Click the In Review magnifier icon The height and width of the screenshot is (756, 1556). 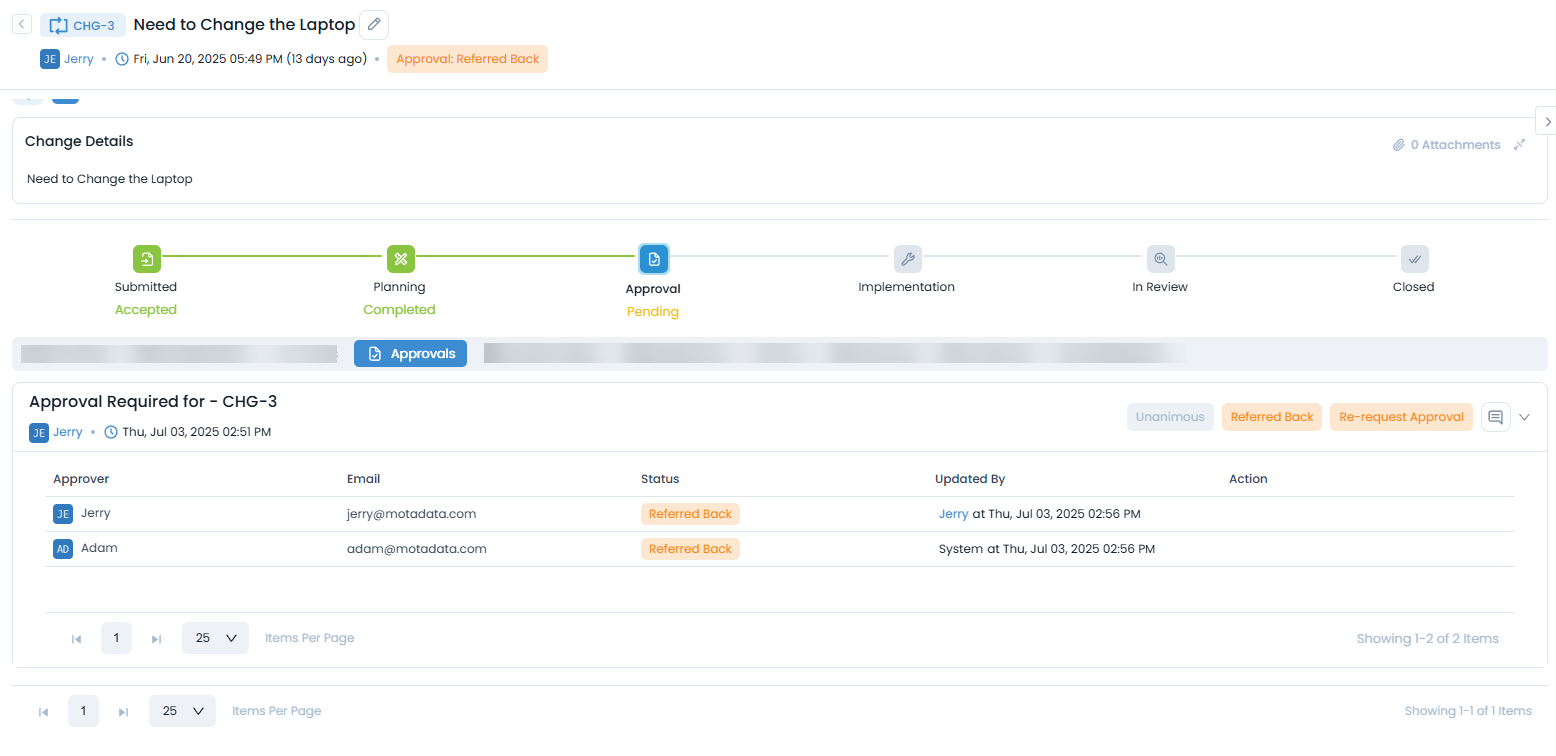tap(1160, 259)
